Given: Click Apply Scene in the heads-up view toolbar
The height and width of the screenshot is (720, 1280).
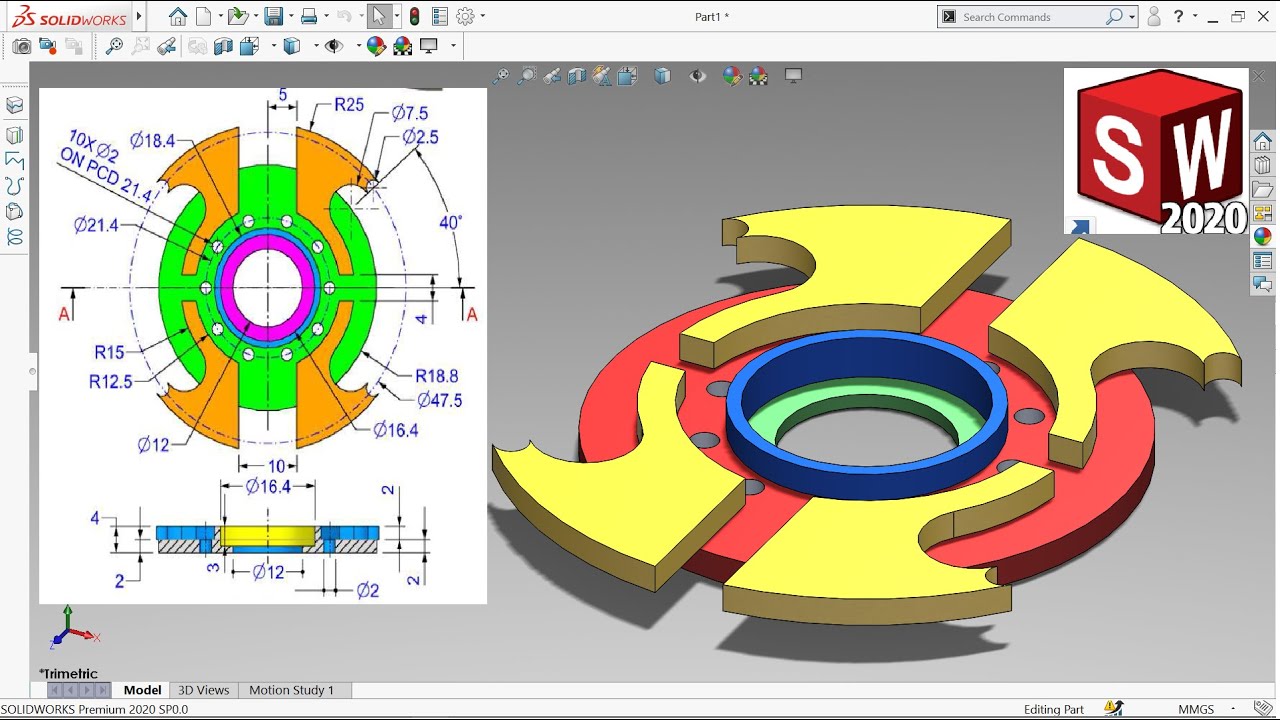Looking at the screenshot, I should 758,76.
